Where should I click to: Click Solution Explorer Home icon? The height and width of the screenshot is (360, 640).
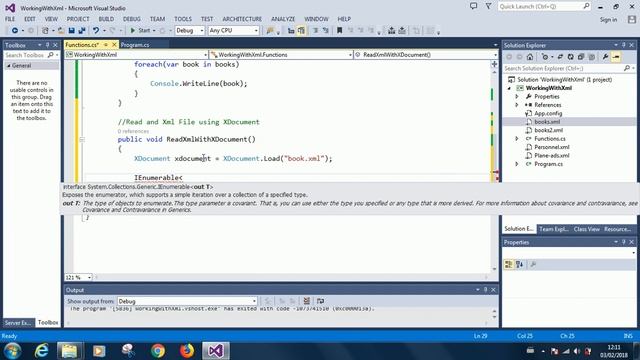click(x=530, y=57)
